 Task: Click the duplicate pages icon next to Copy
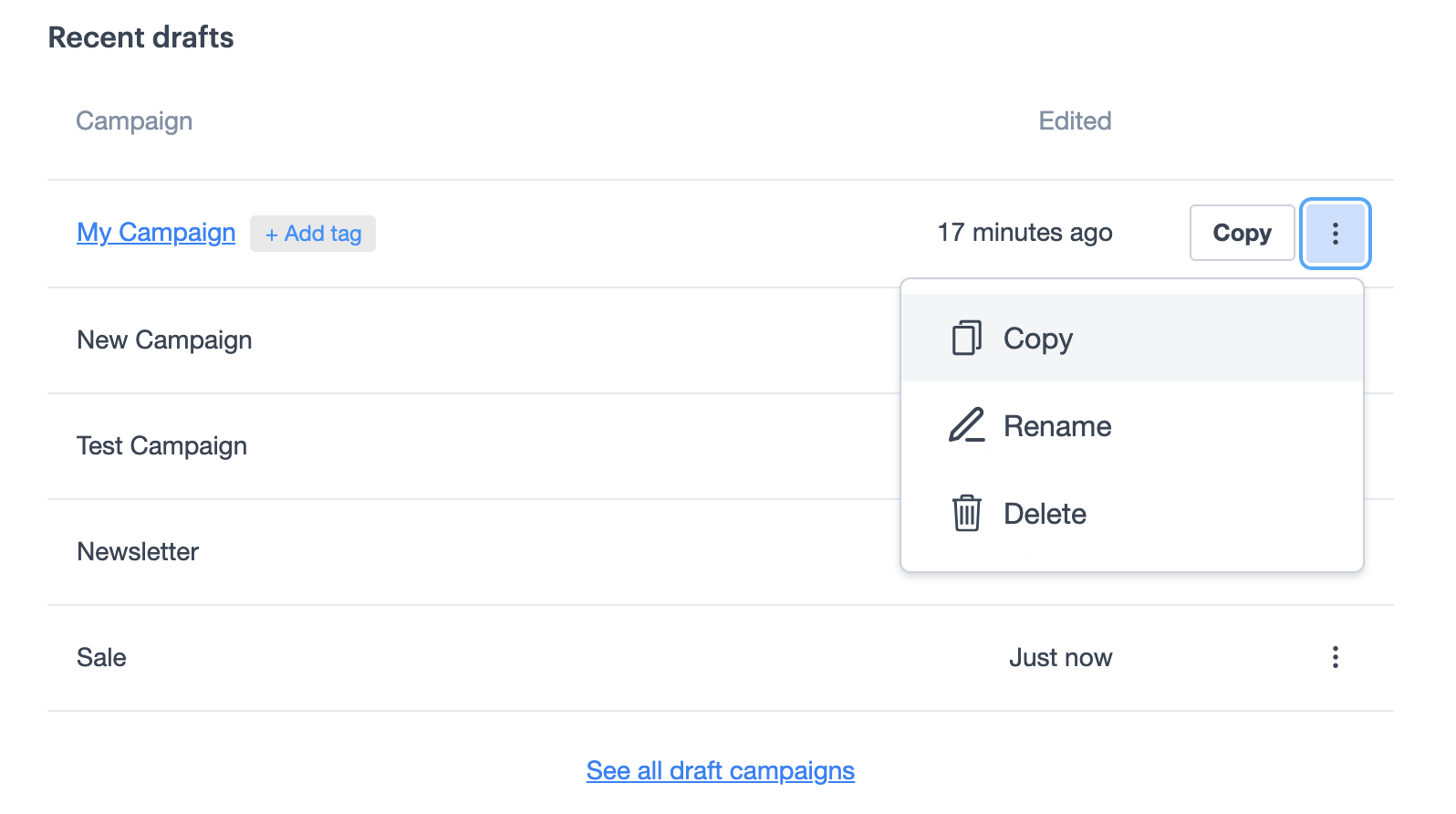point(966,337)
